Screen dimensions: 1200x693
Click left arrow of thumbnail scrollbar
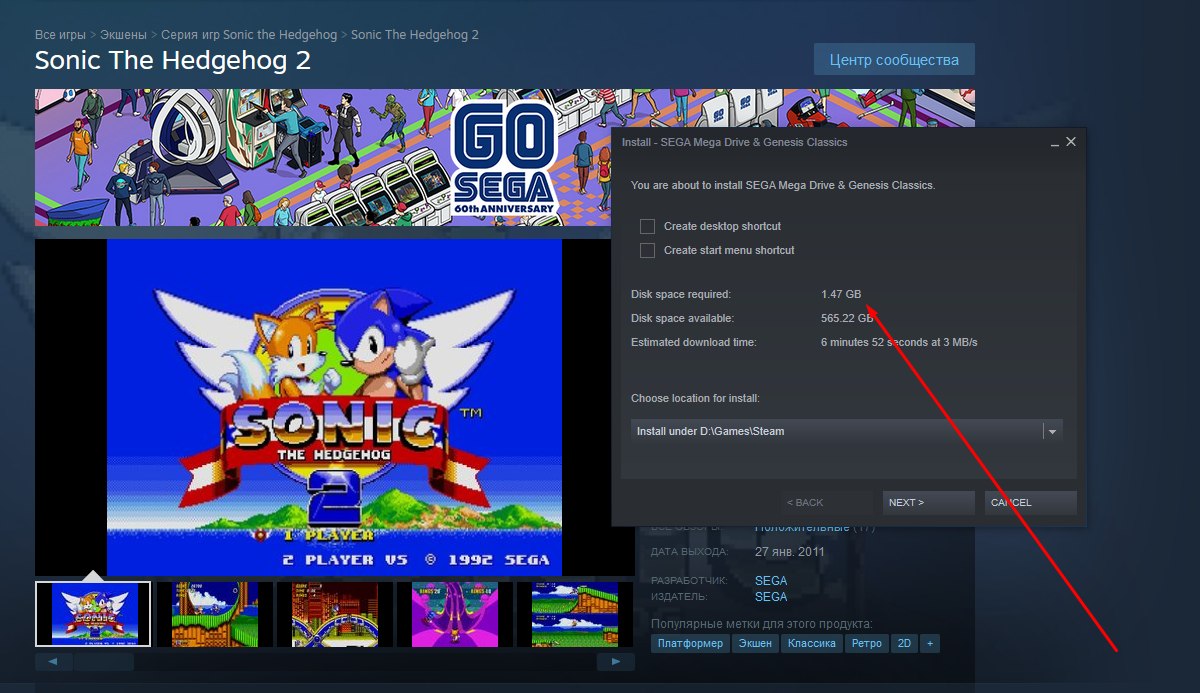(54, 662)
